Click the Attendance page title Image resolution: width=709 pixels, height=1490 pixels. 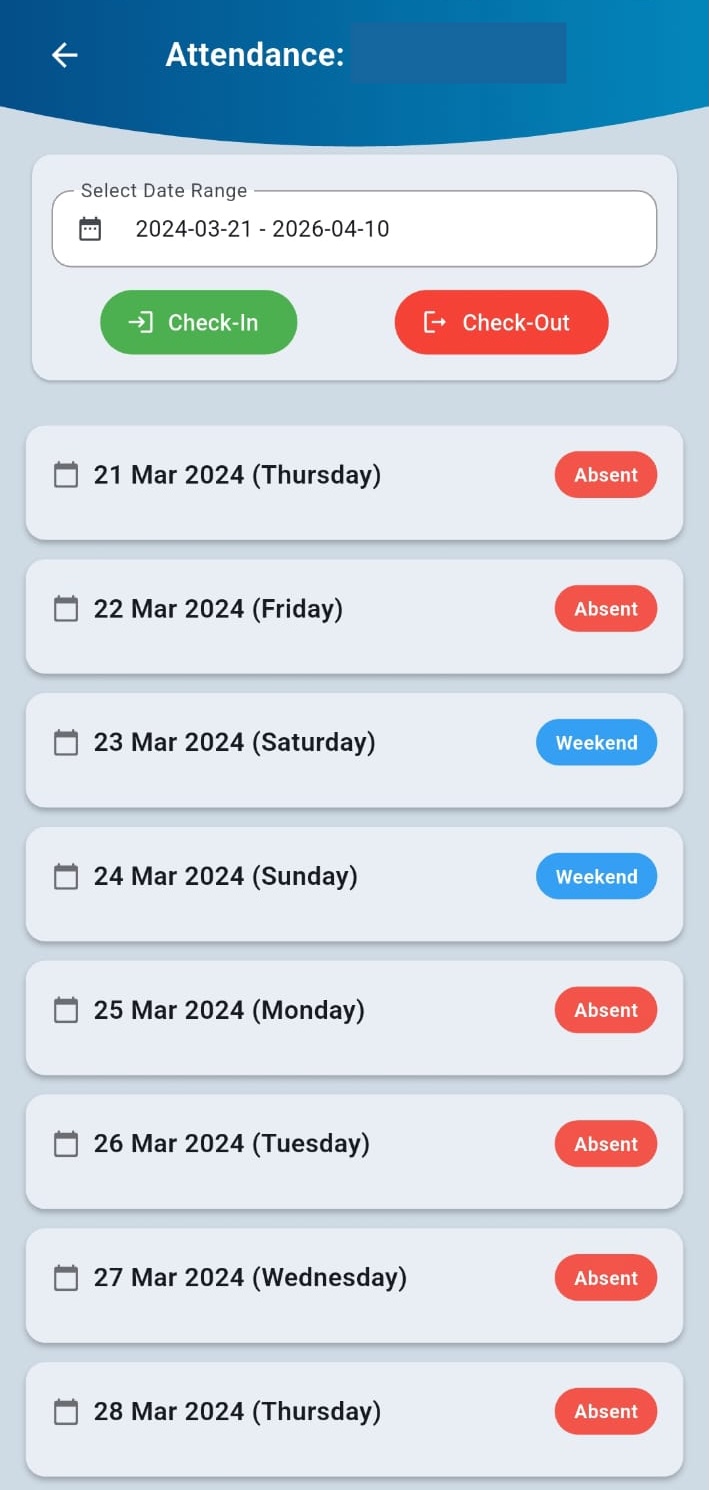(255, 55)
